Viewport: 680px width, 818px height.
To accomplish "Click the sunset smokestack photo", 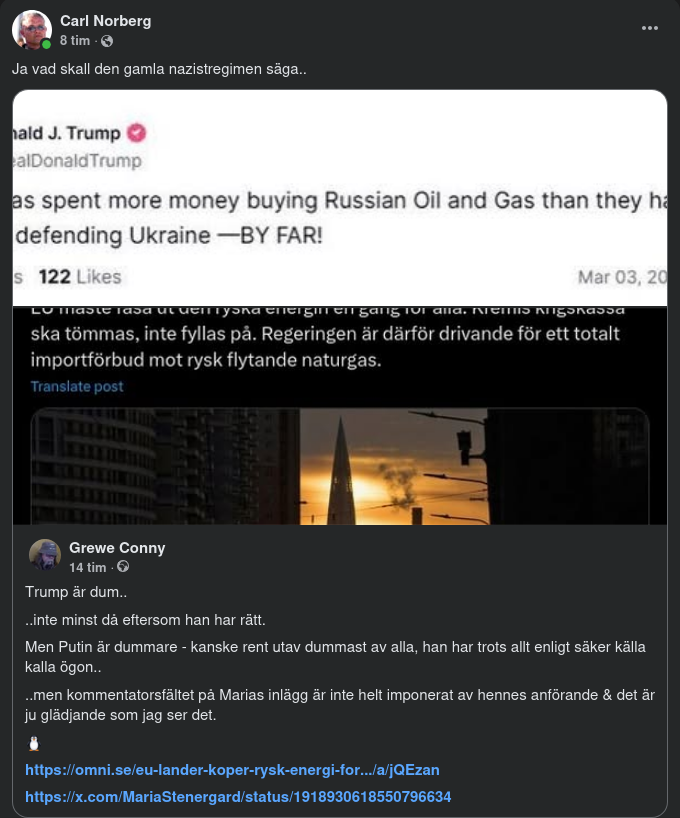I will click(x=340, y=465).
